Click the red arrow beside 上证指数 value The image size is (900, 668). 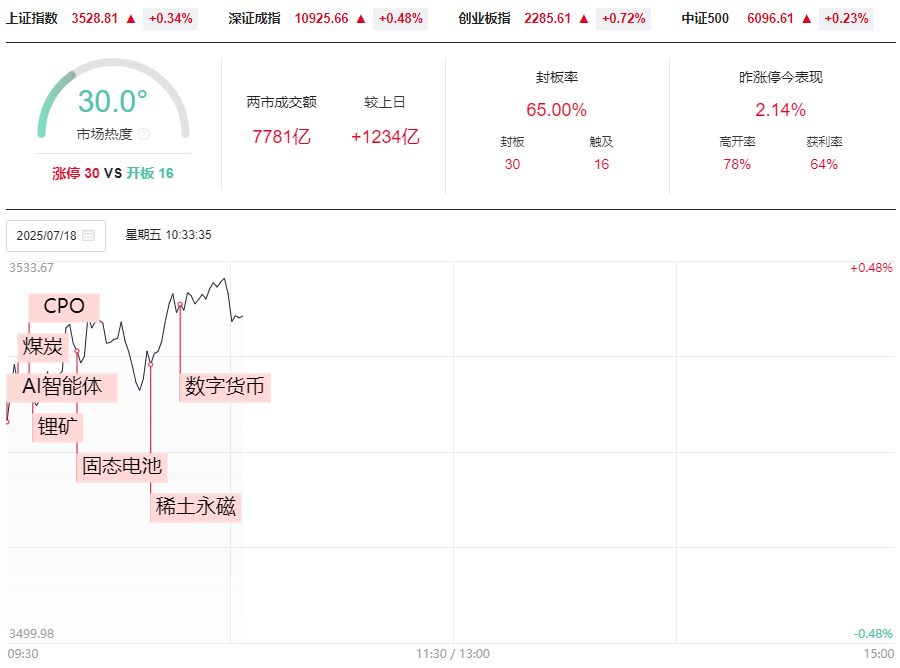131,19
